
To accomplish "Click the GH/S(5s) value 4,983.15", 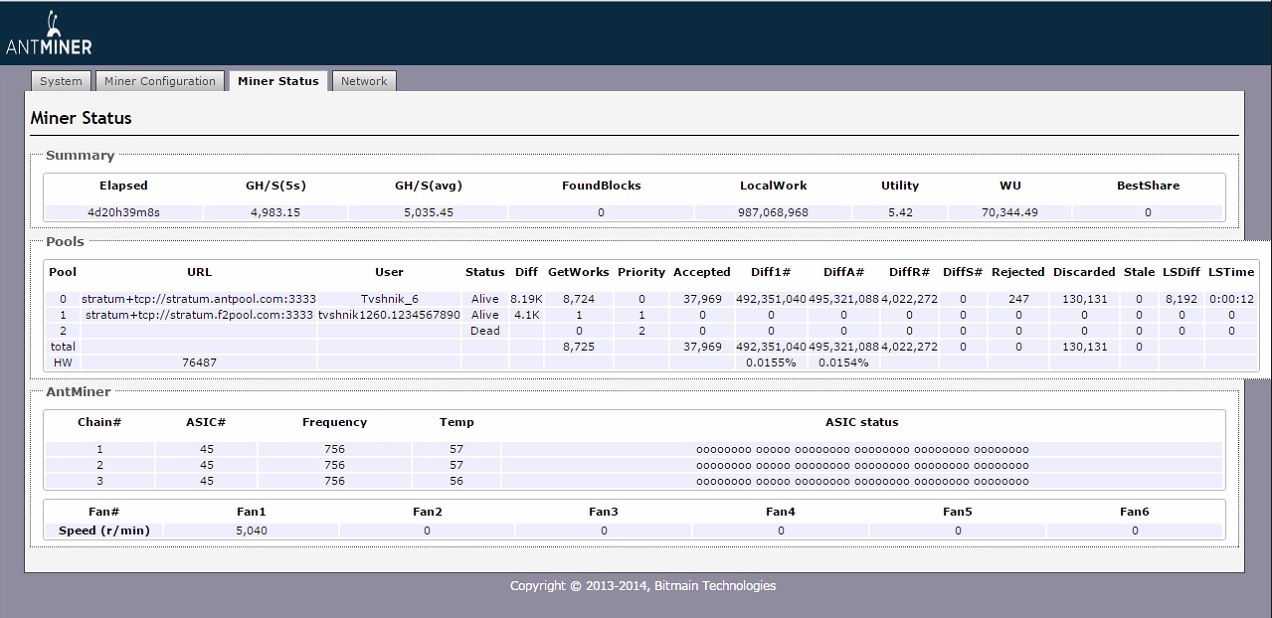I will pyautogui.click(x=276, y=212).
